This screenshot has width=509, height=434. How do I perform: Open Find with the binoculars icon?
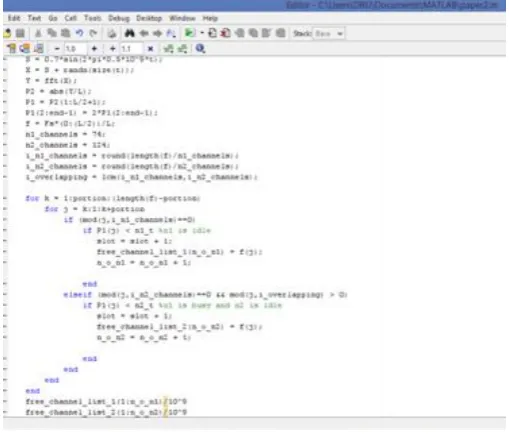click(130, 33)
